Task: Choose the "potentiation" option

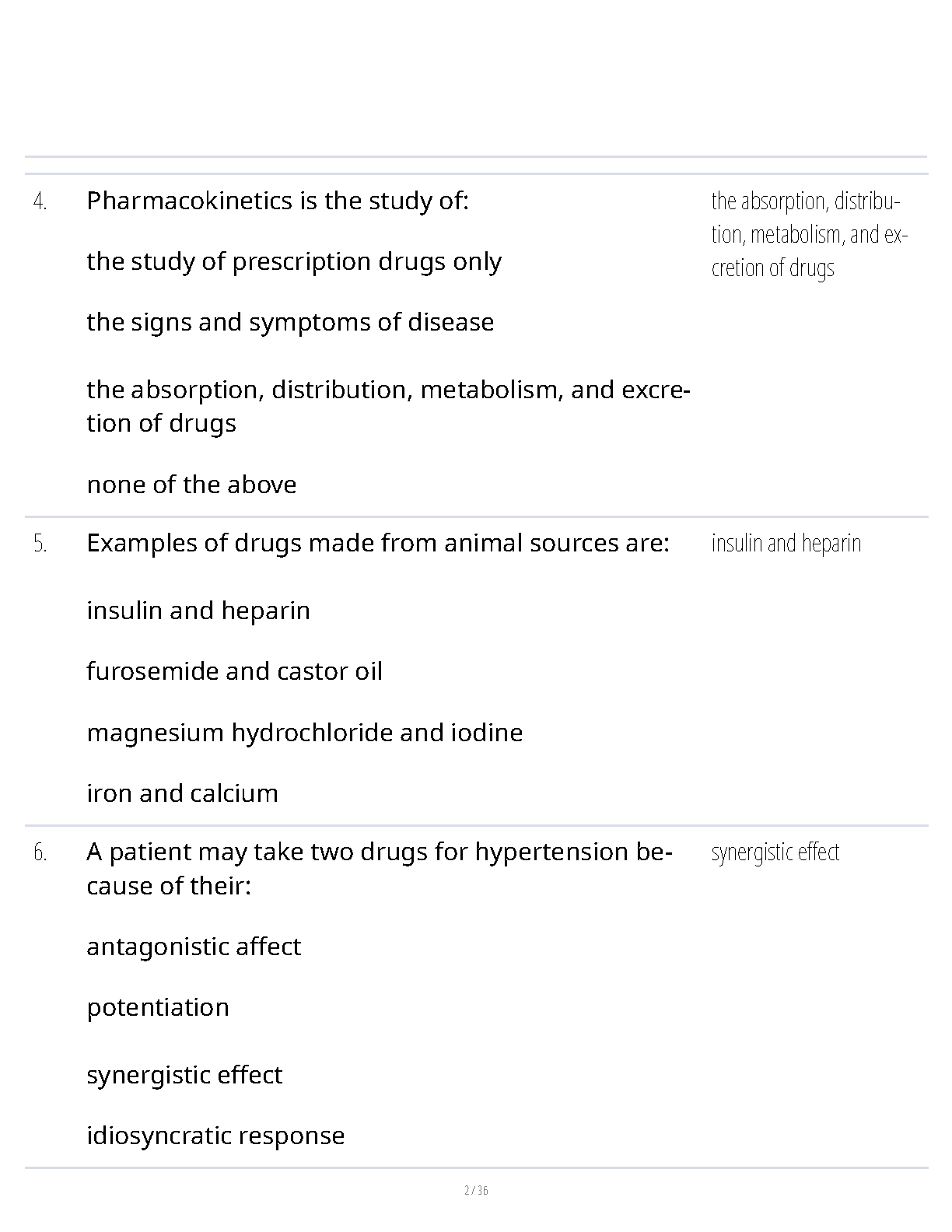Action: click(158, 1008)
